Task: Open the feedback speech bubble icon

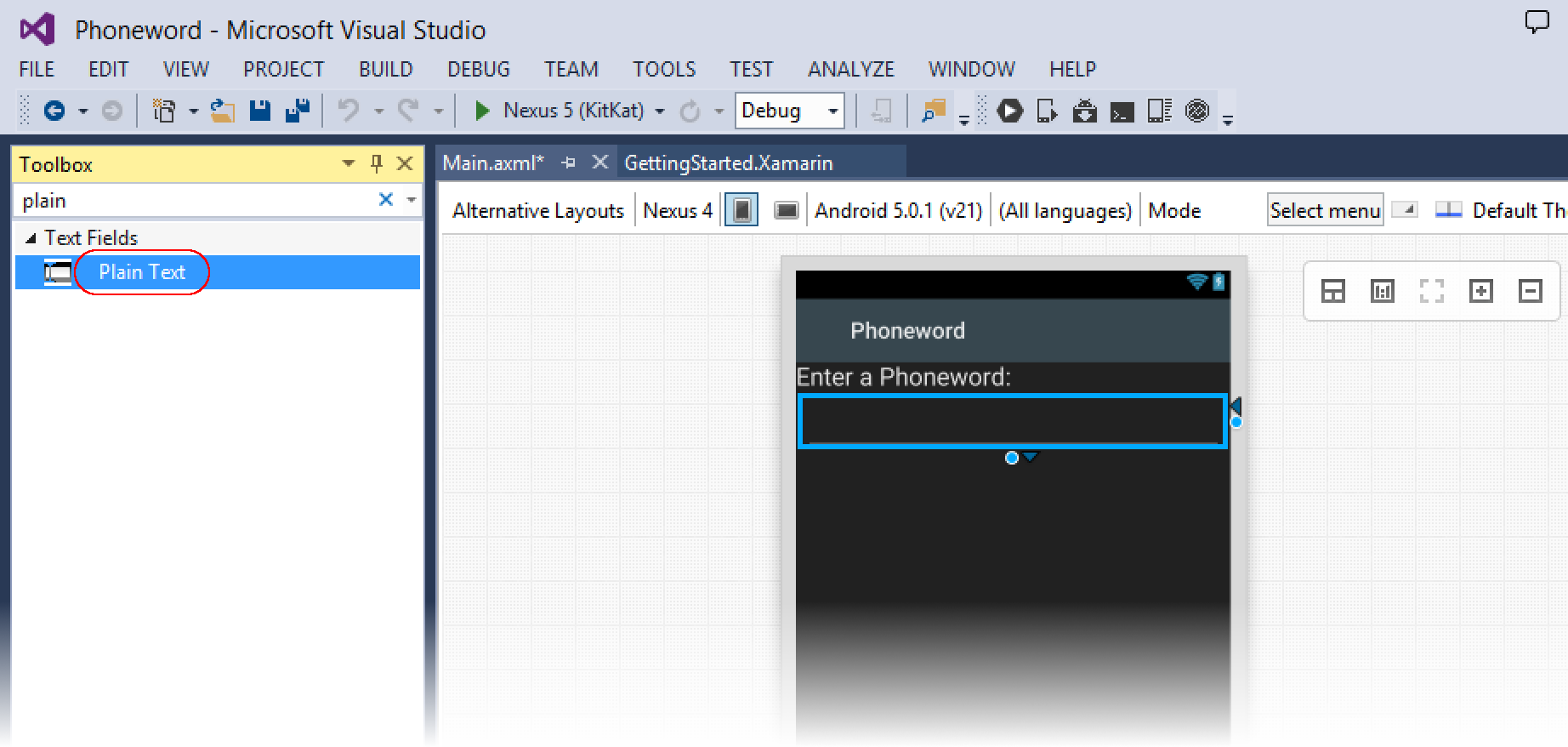Action: coord(1537,22)
